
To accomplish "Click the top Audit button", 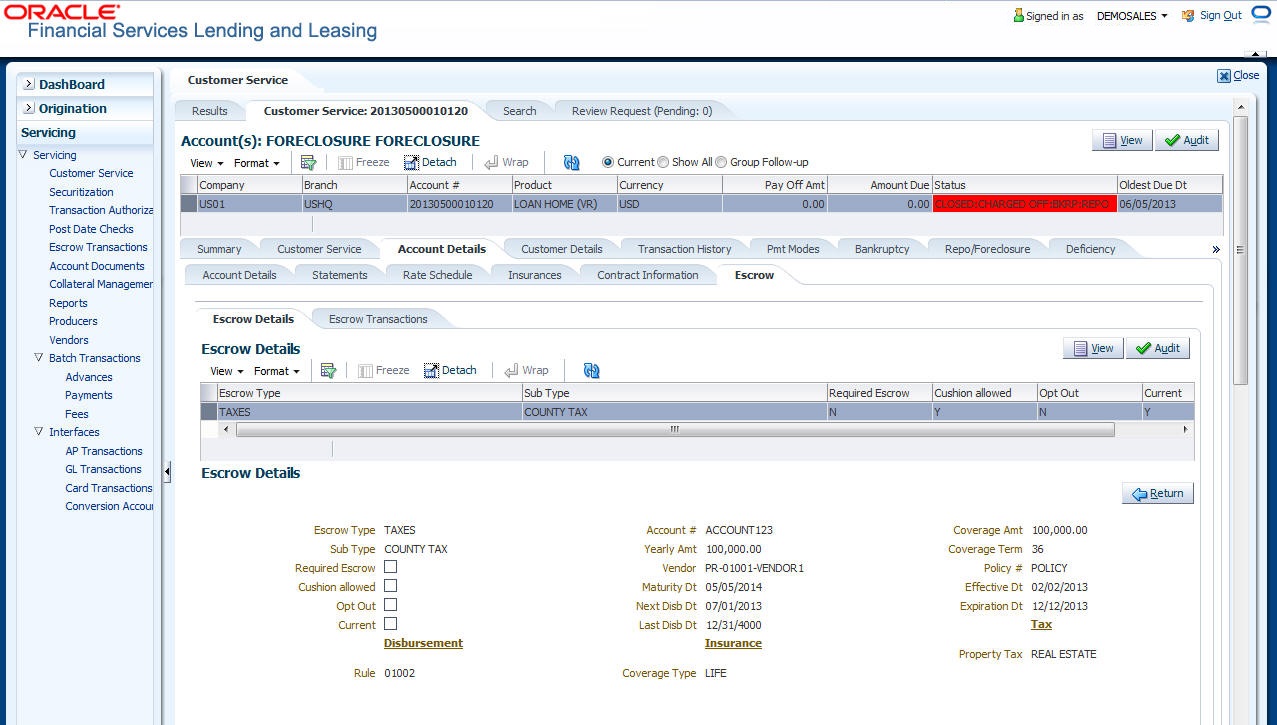I will tap(1187, 140).
